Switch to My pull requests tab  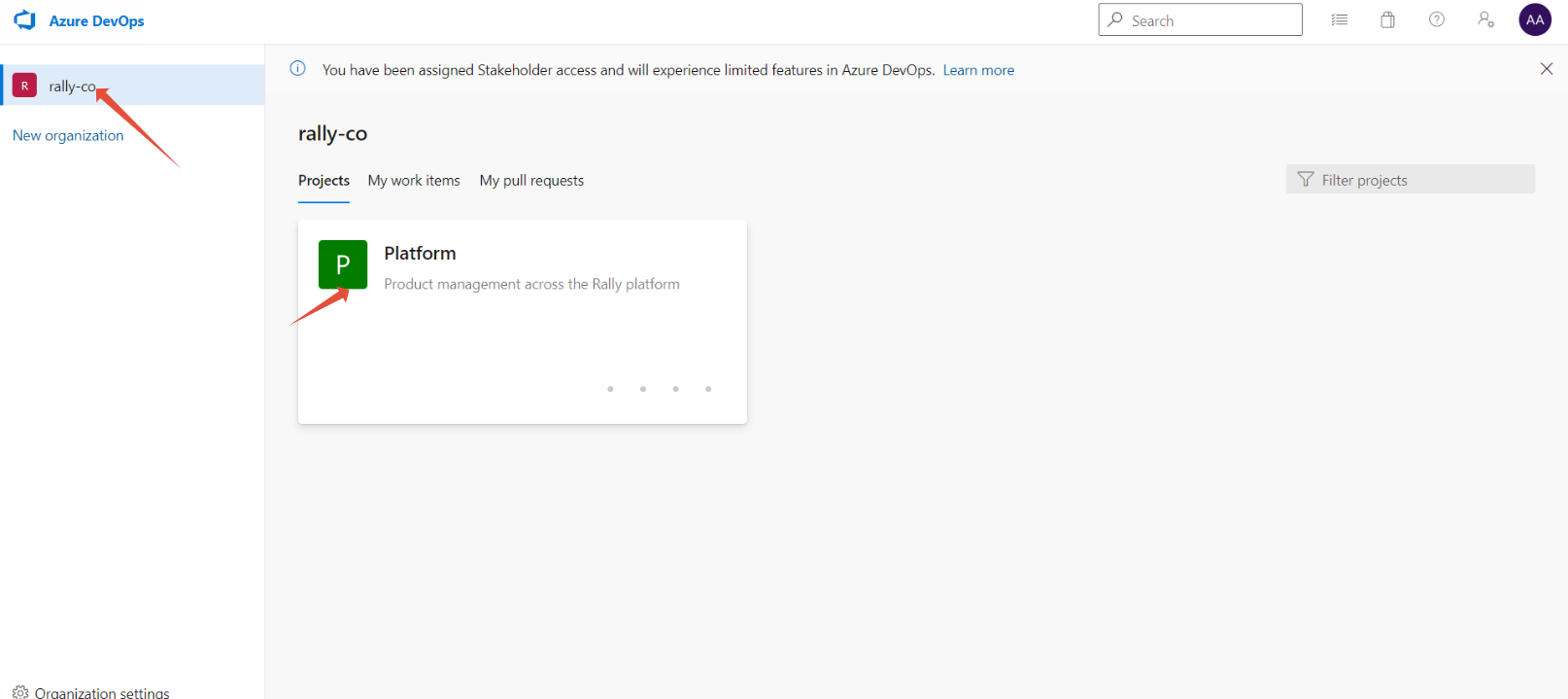[x=531, y=181]
